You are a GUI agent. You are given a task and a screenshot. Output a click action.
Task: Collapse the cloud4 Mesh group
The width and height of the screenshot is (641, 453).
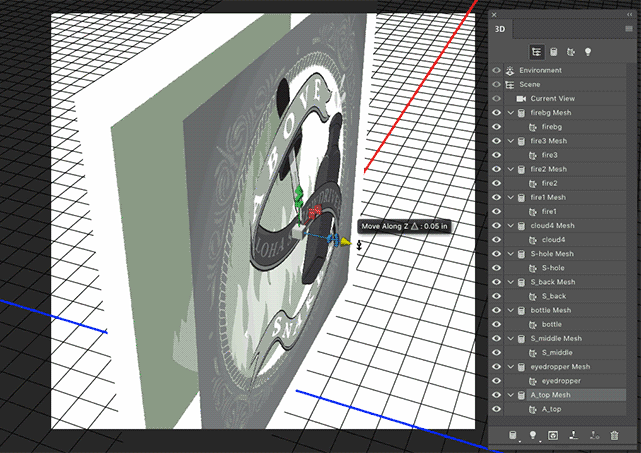511,226
